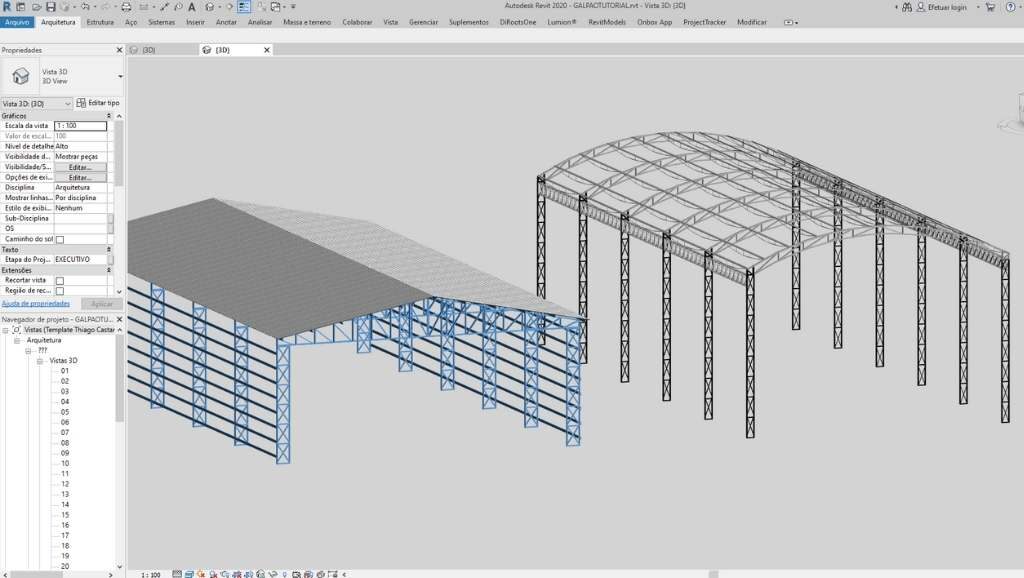The width and height of the screenshot is (1024, 578).
Task: Check the Região de recorte checkbox
Action: (60, 291)
